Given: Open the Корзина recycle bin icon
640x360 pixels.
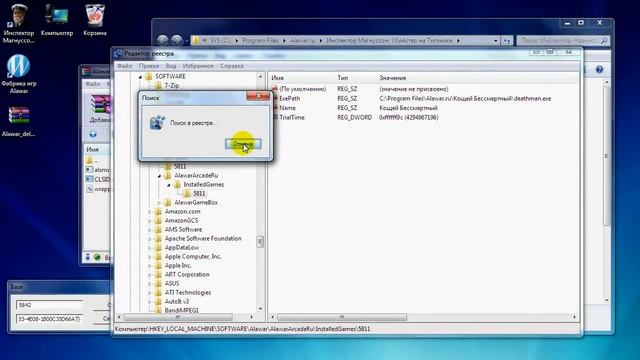Looking at the screenshot, I should point(95,20).
